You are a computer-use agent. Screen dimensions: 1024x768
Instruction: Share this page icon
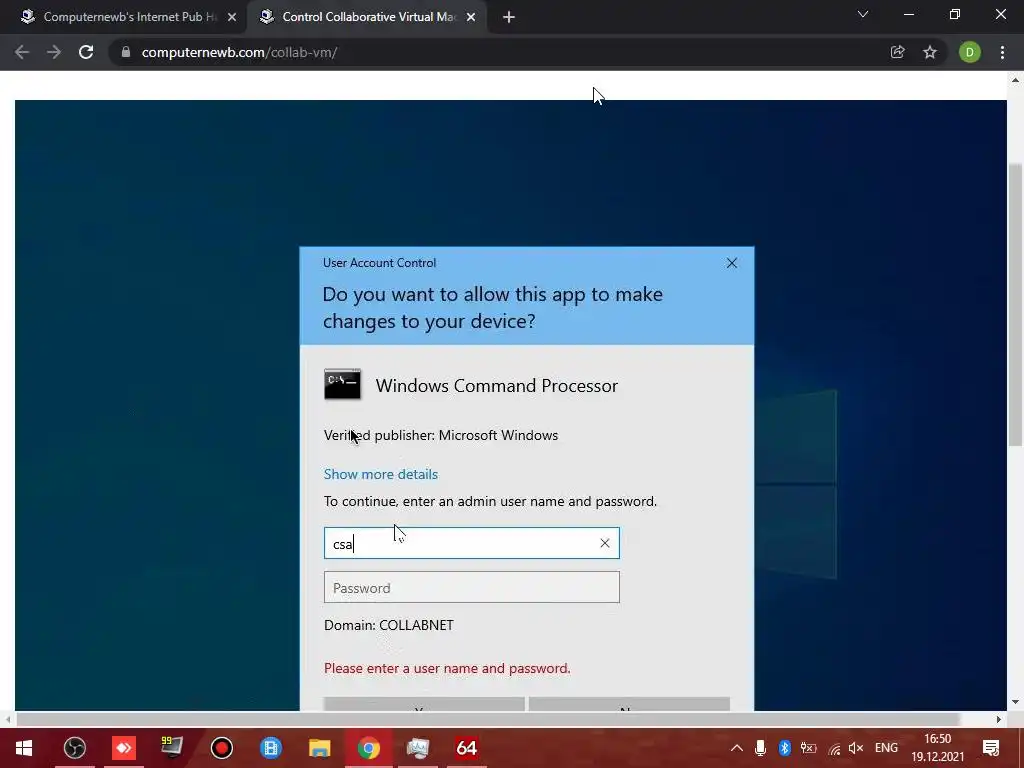pyautogui.click(x=898, y=52)
